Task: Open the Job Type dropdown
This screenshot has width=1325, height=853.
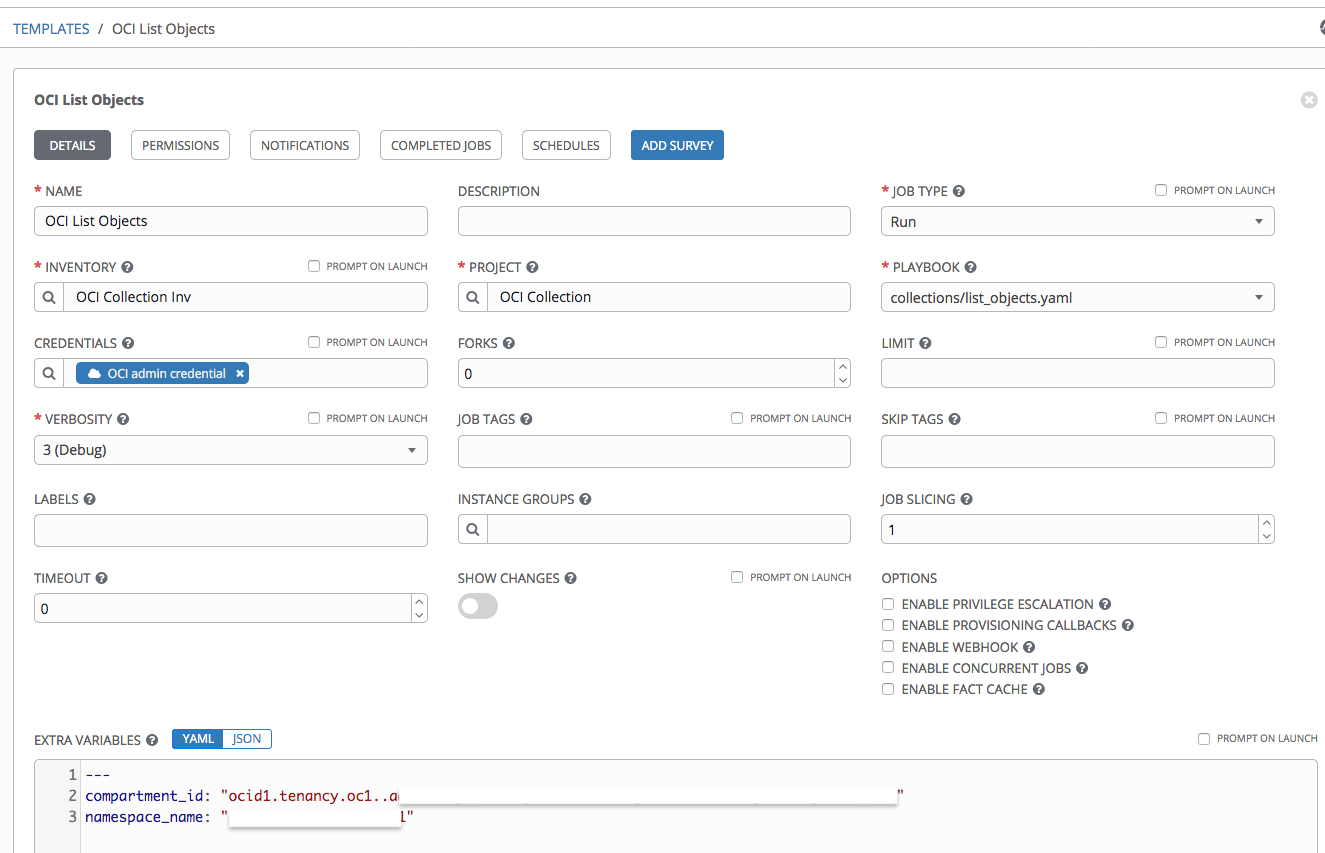Action: click(1259, 220)
